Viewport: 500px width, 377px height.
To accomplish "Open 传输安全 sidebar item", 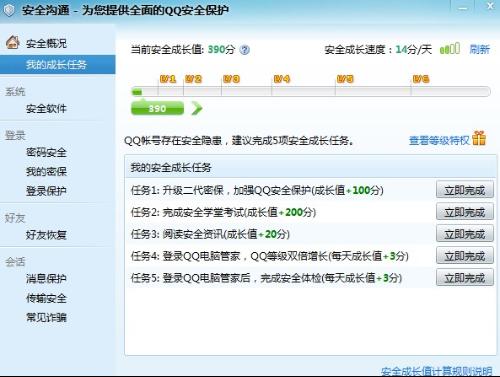I will 46,298.
